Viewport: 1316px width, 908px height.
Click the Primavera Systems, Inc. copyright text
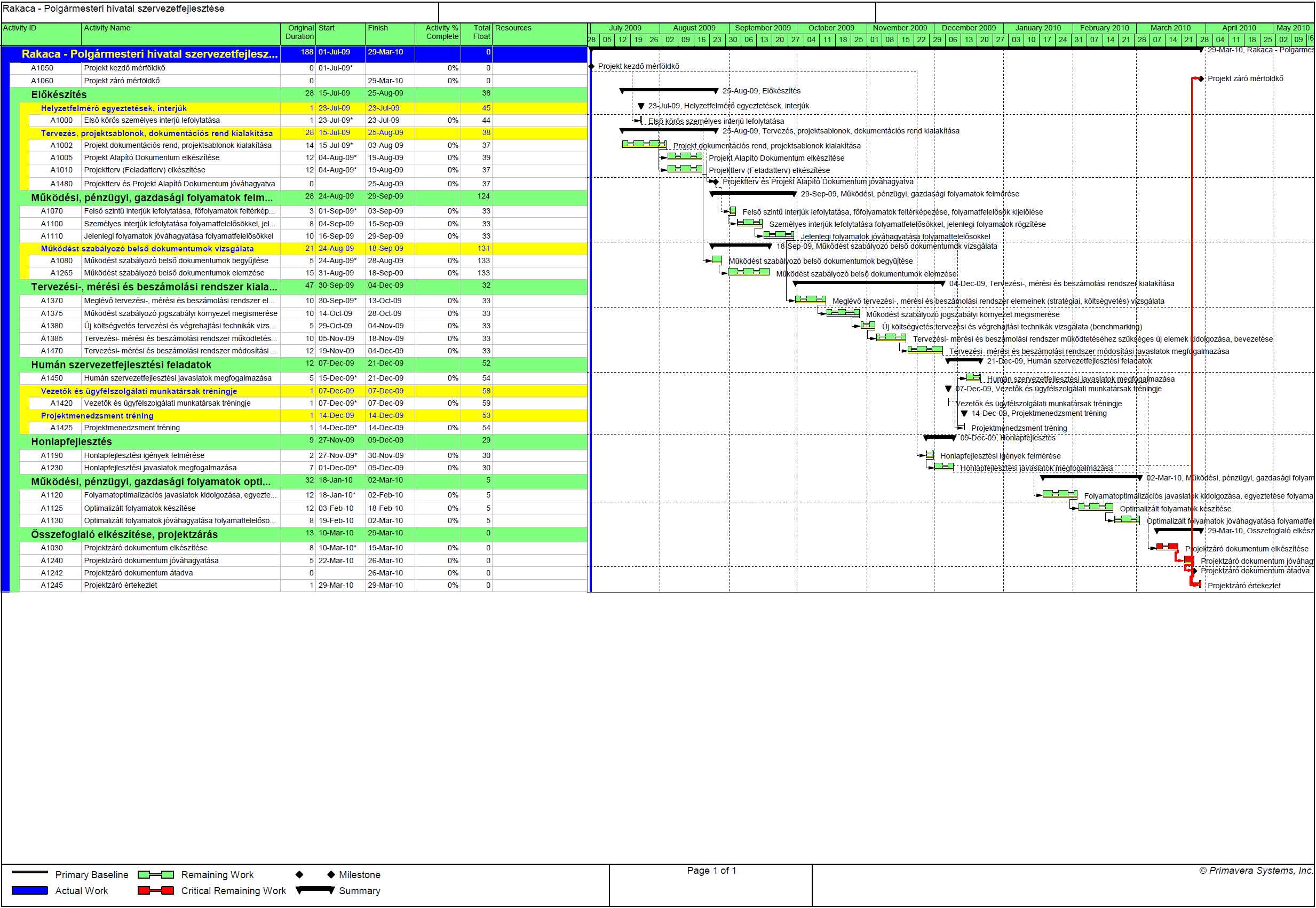(1256, 871)
